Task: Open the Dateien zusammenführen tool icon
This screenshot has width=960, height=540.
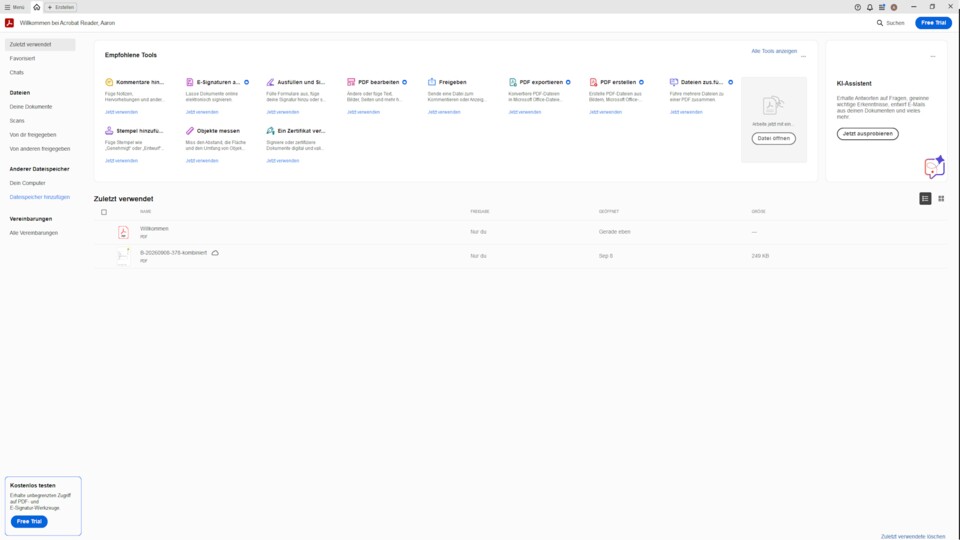Action: tap(673, 82)
